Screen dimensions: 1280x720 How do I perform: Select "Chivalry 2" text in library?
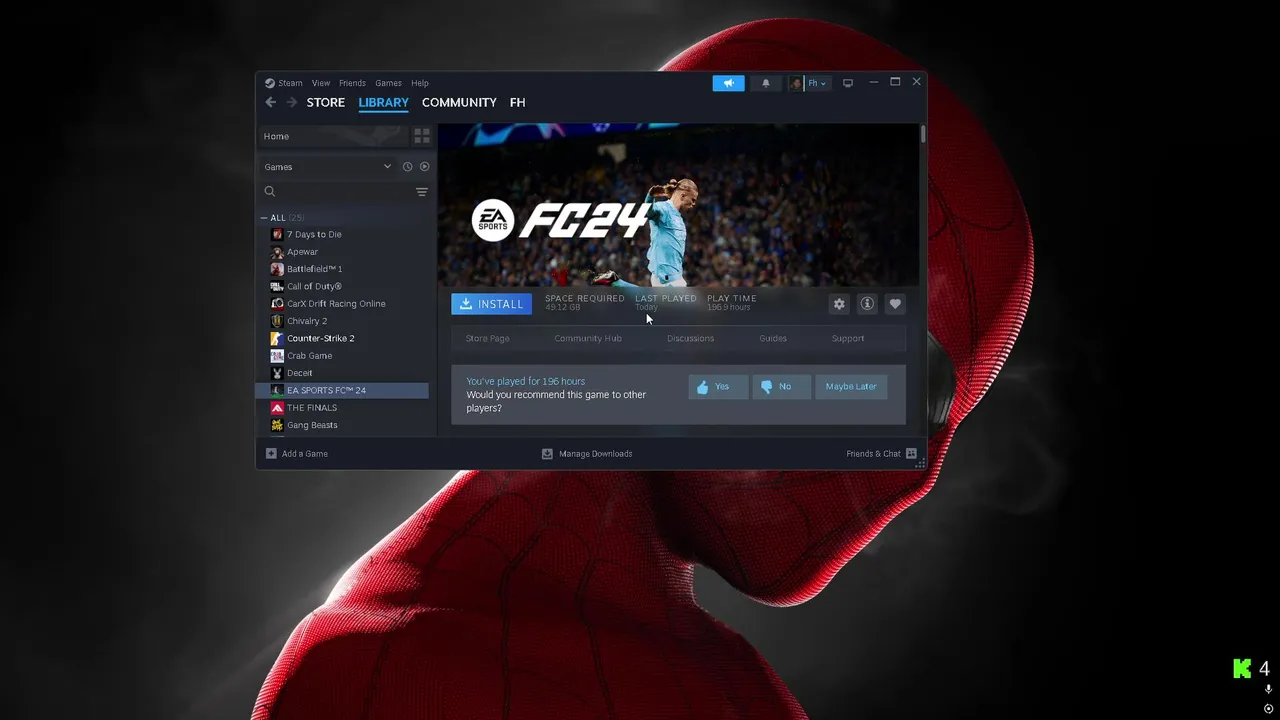coord(307,321)
